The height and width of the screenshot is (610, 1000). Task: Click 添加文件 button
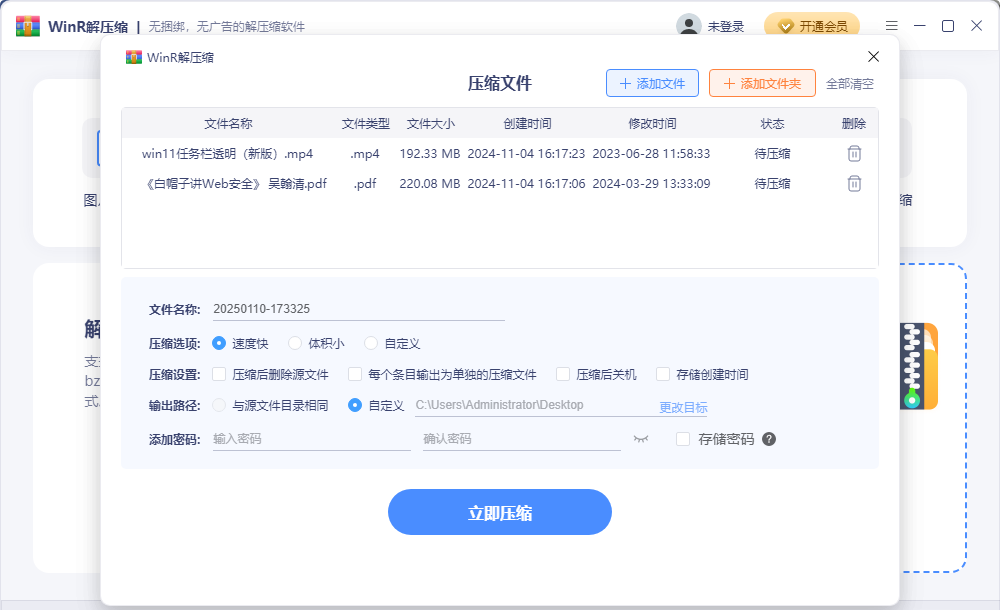(x=652, y=84)
